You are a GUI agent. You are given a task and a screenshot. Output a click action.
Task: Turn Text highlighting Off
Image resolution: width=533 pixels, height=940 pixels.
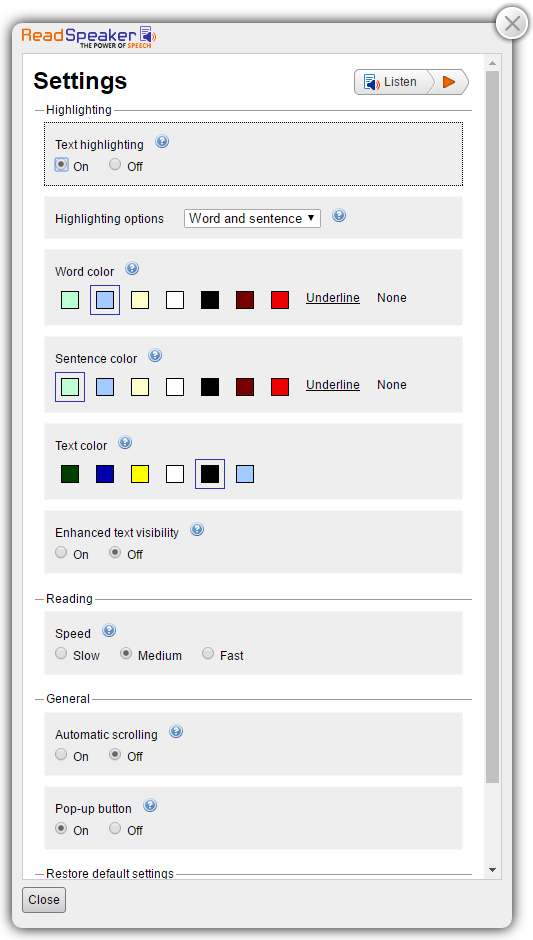pos(115,164)
